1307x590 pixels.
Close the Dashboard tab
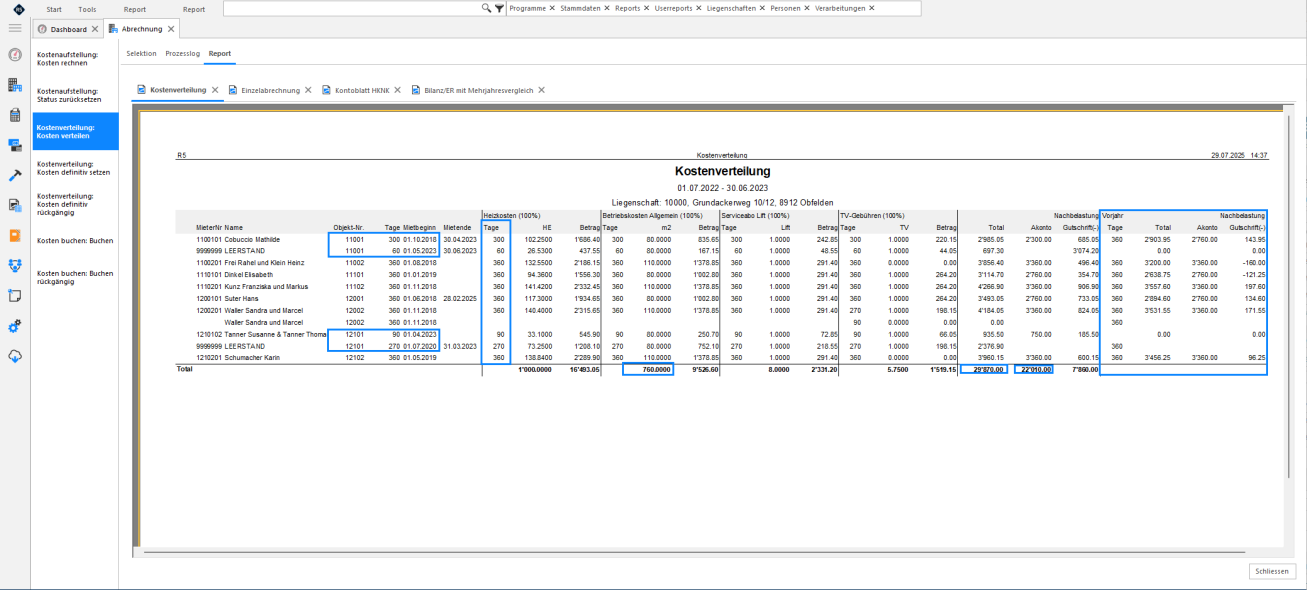(x=95, y=29)
